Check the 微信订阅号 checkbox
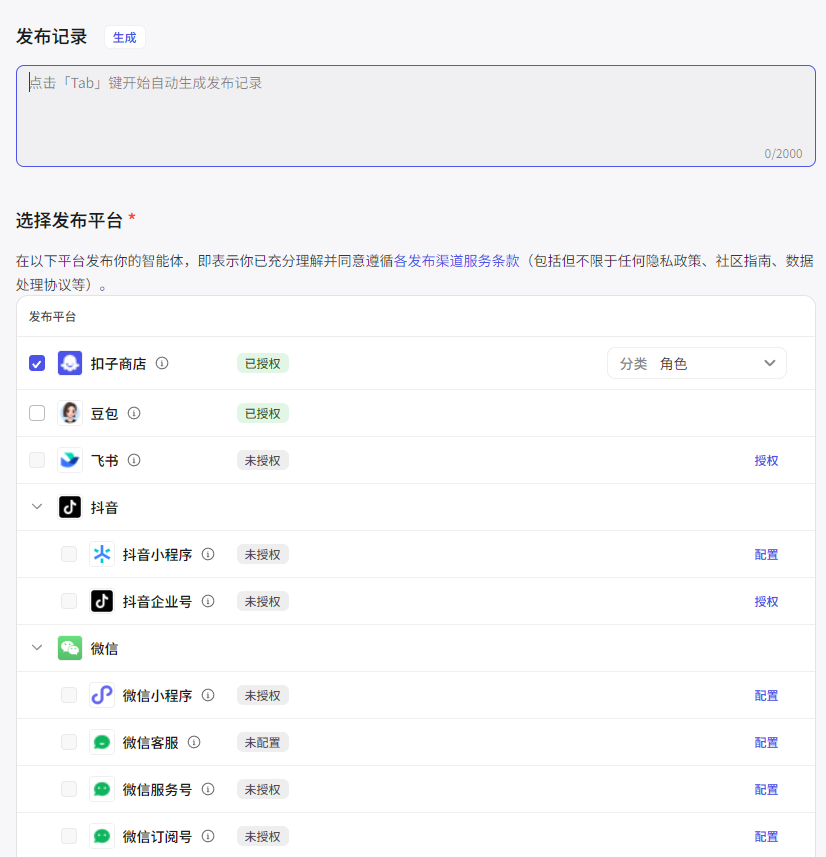Viewport: 826px width, 857px height. pos(69,836)
